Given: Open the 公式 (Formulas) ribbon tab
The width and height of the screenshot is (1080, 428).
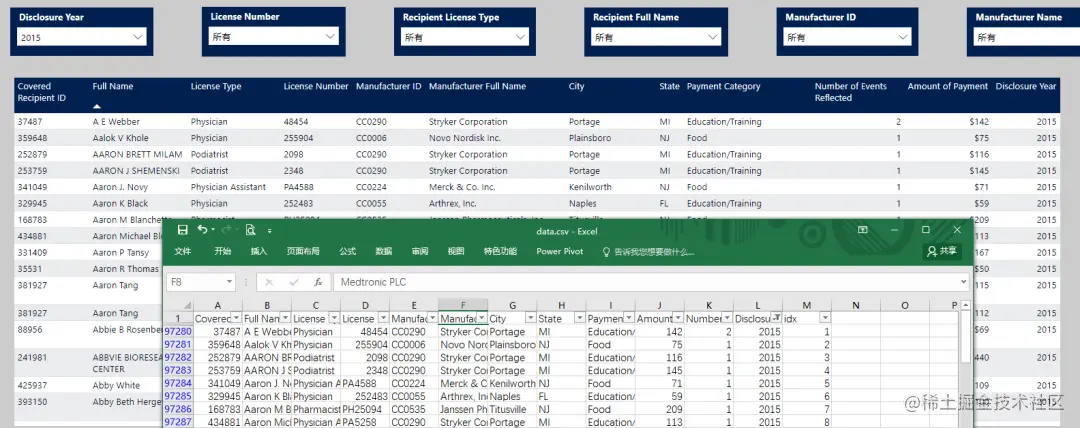Looking at the screenshot, I should click(x=348, y=252).
